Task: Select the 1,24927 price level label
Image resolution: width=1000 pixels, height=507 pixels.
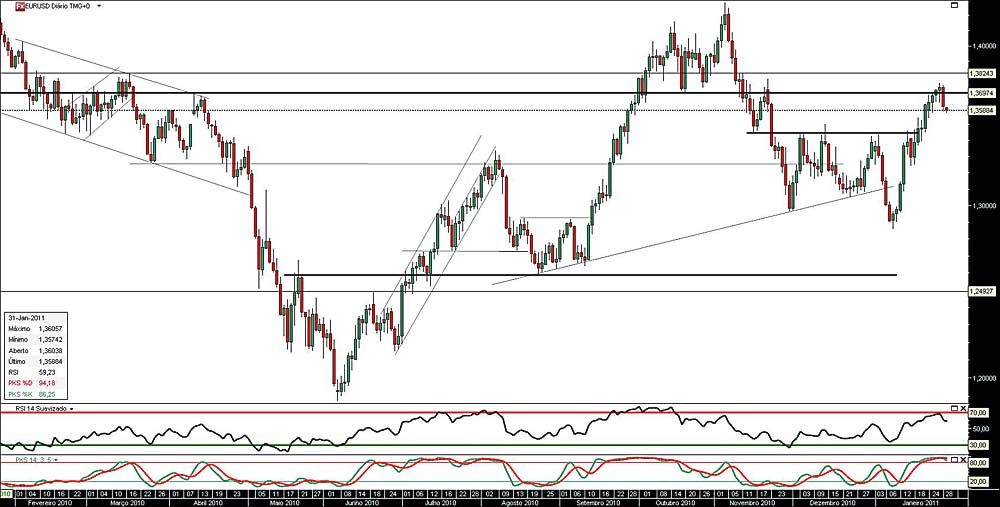Action: click(982, 291)
